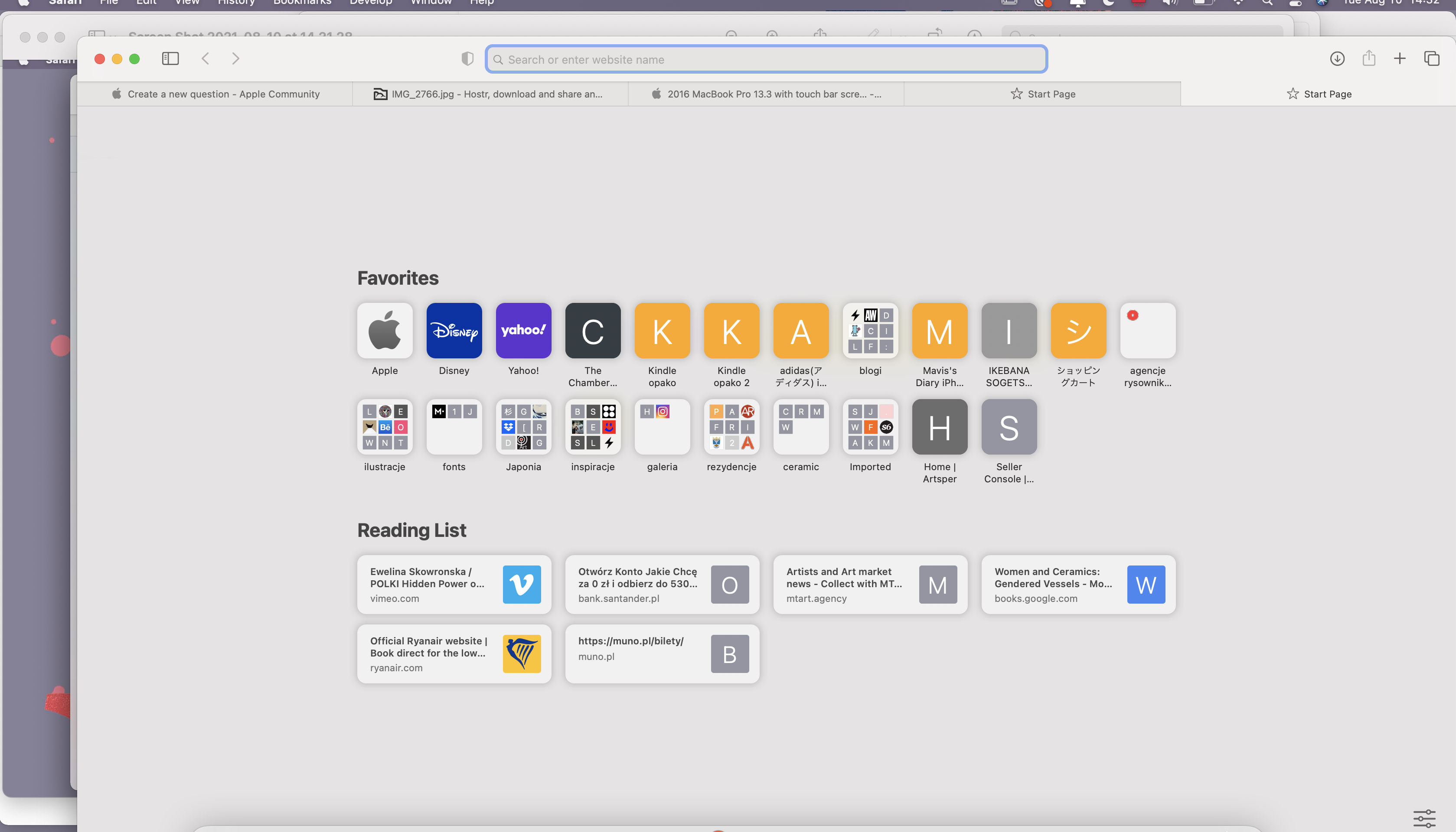Open the privacy report shield icon

point(467,59)
